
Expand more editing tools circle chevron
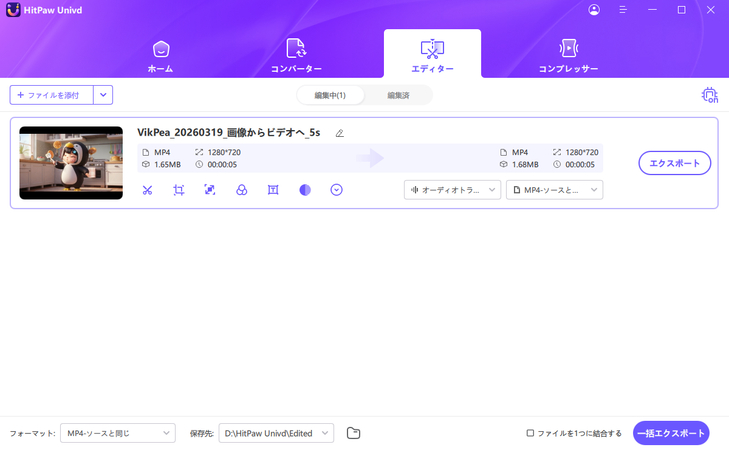click(x=336, y=190)
